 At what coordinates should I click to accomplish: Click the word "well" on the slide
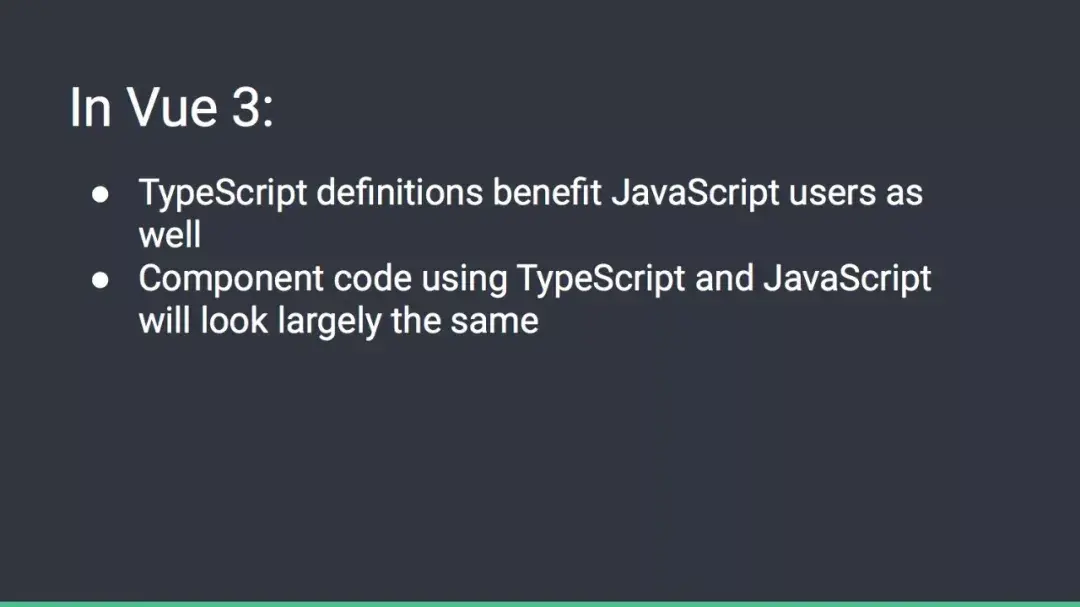[x=169, y=235]
